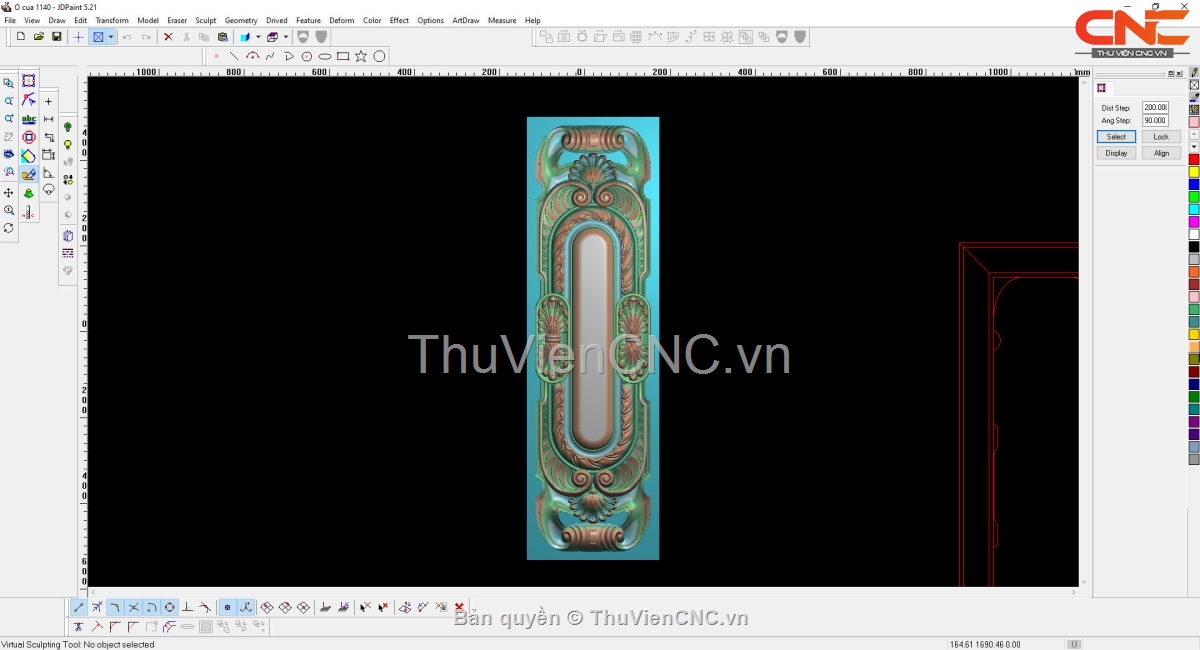The image size is (1200, 650).
Task: Expand the wireframe box dropdown arrow
Action: coord(286,37)
